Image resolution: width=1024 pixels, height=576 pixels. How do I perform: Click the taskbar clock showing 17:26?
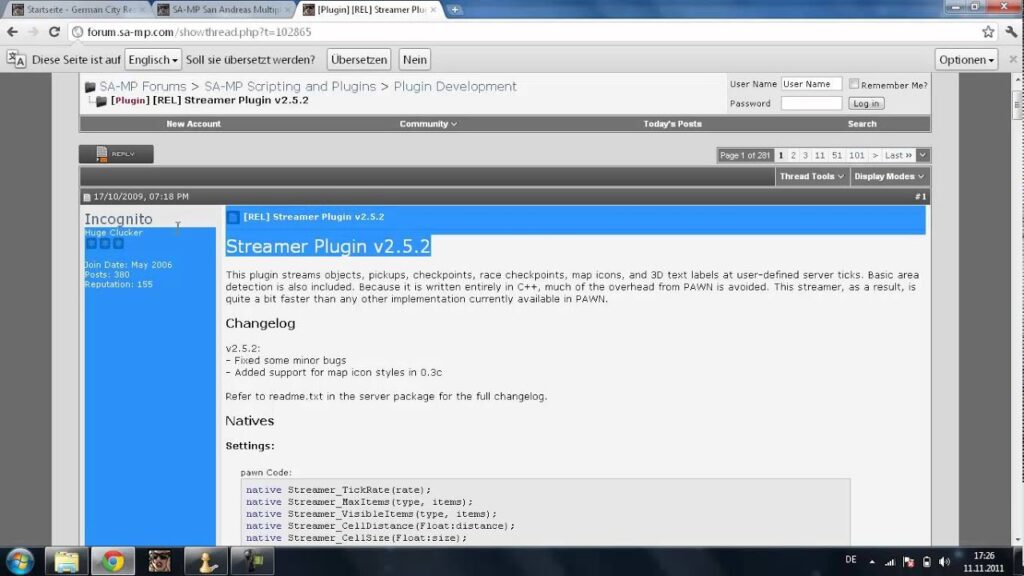click(x=984, y=562)
